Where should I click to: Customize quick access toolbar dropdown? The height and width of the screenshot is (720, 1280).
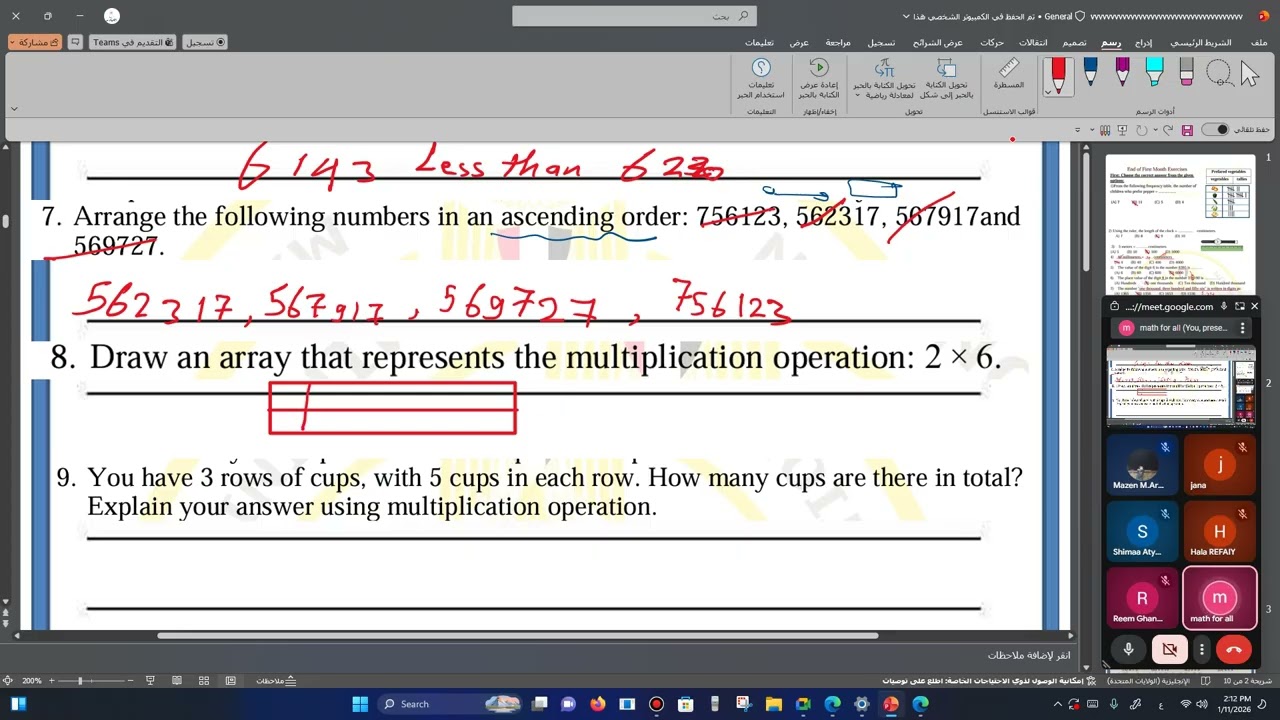pos(1077,130)
